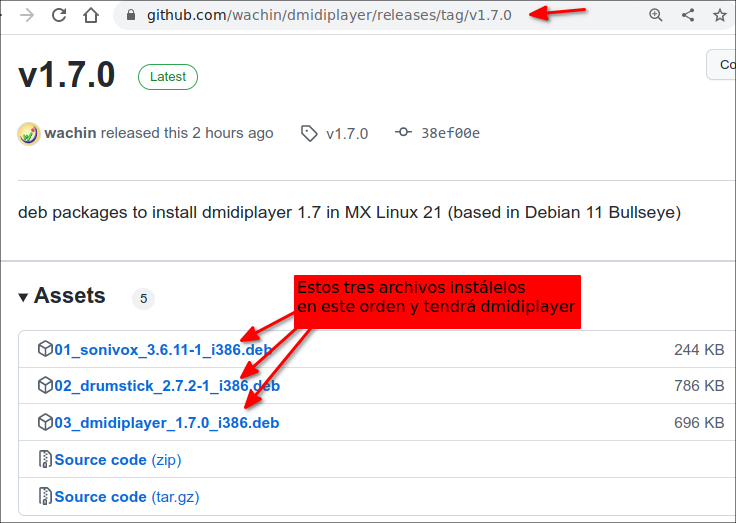Collapse the Assets section triangle
Viewport: 736px width, 523px height.
point(23,297)
